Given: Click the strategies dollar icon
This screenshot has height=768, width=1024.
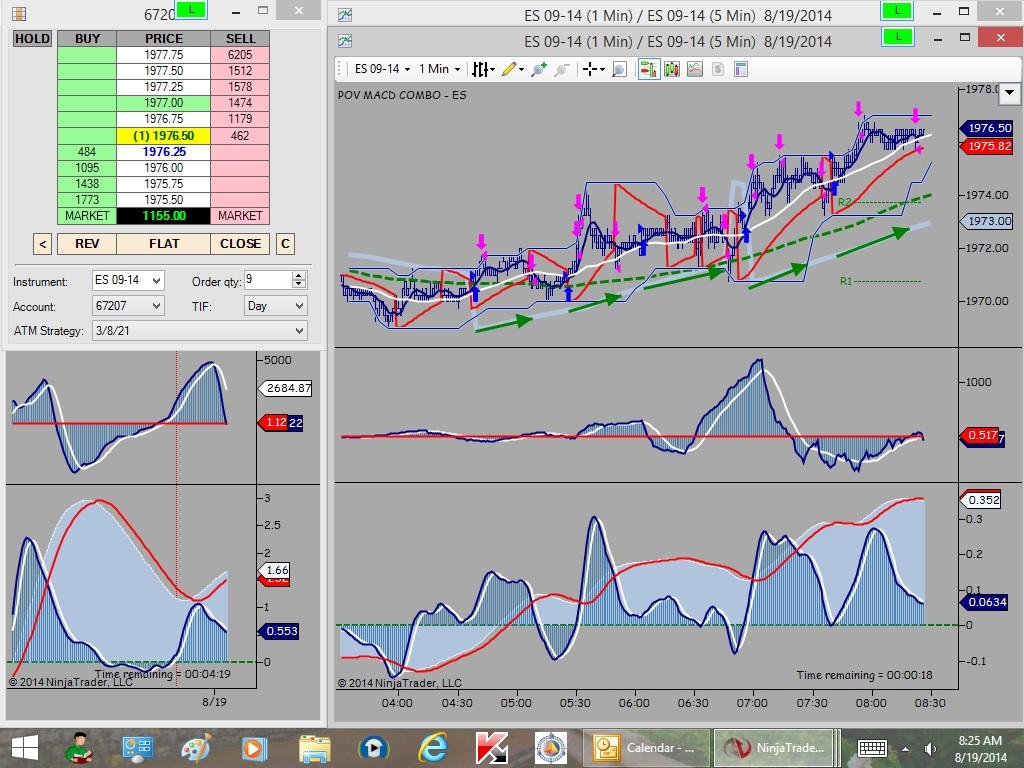Looking at the screenshot, I should tap(718, 69).
